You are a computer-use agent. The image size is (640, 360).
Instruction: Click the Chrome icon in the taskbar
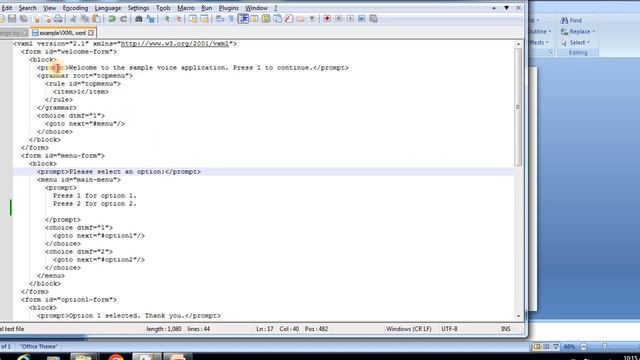point(116,357)
